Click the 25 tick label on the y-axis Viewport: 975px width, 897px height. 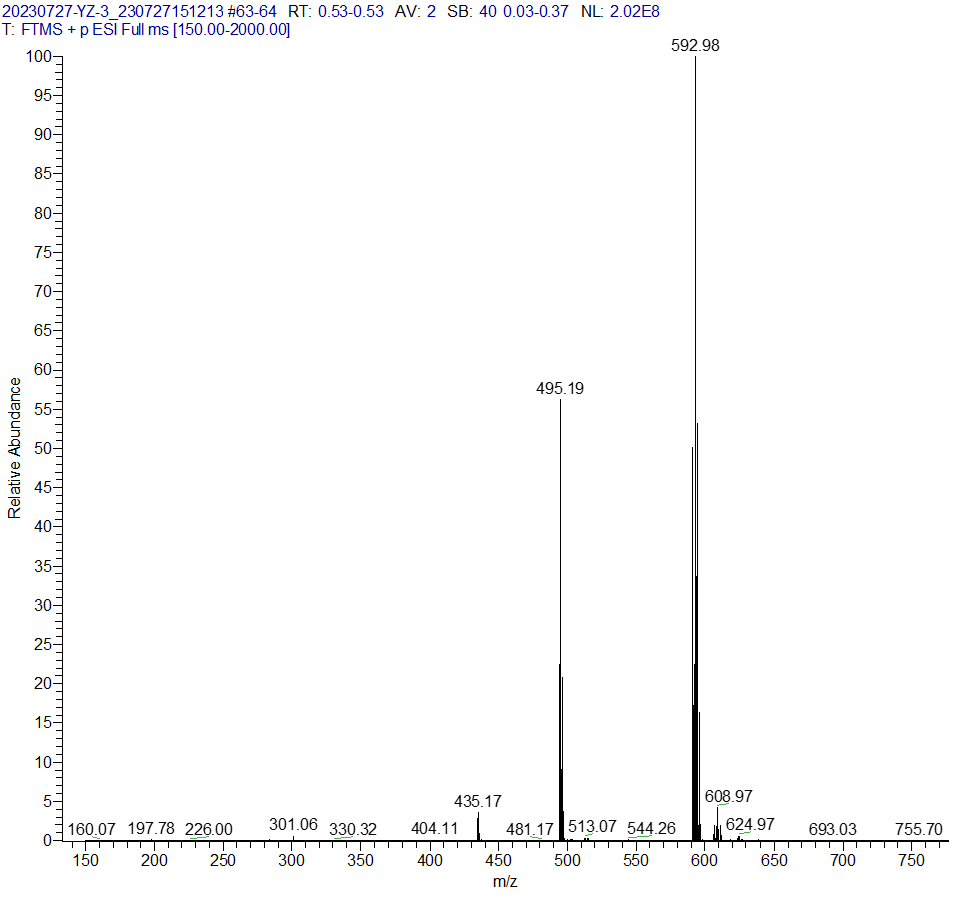pyautogui.click(x=43, y=645)
